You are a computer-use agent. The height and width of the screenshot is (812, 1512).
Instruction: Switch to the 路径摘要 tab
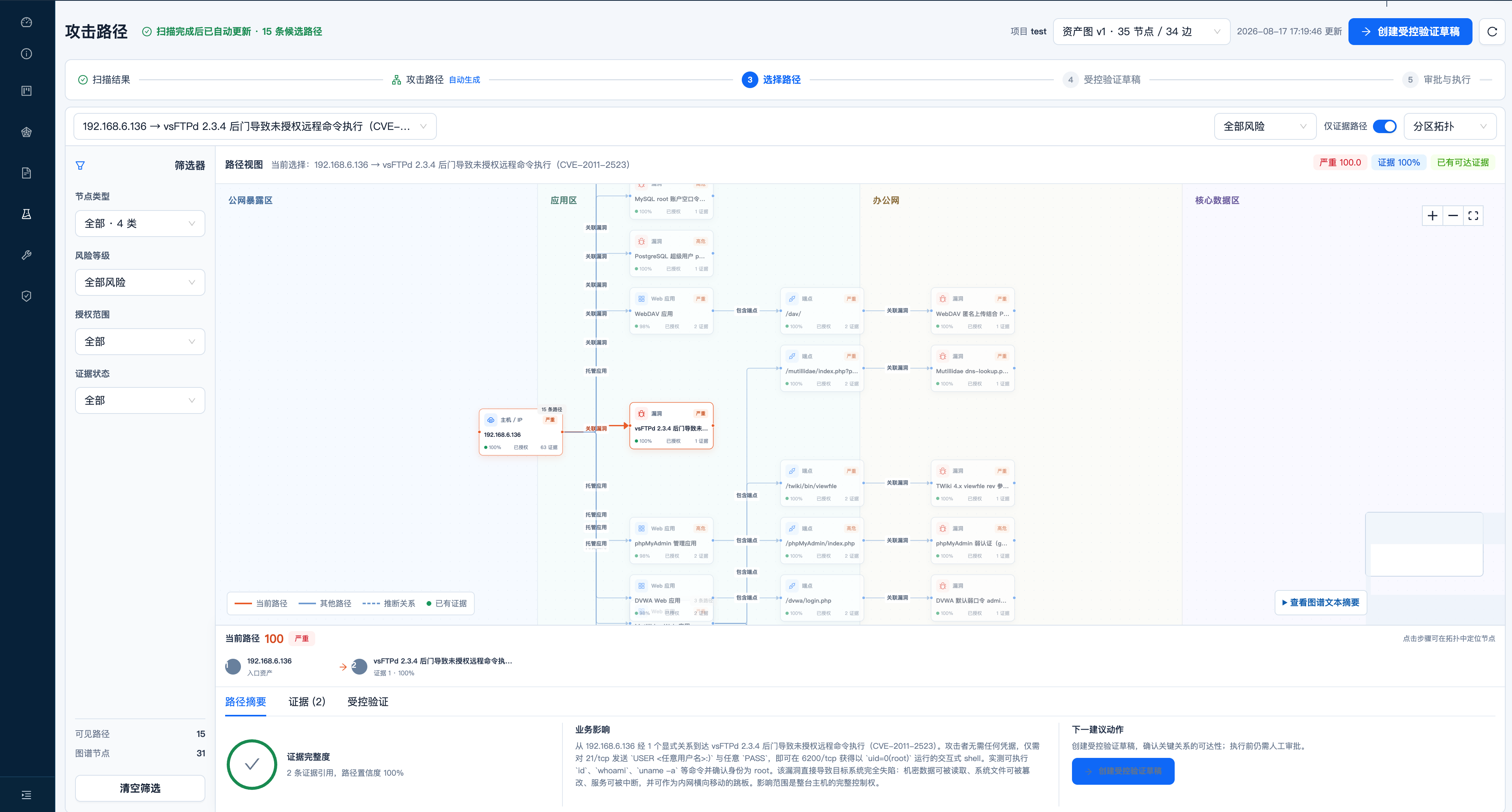[x=245, y=702]
